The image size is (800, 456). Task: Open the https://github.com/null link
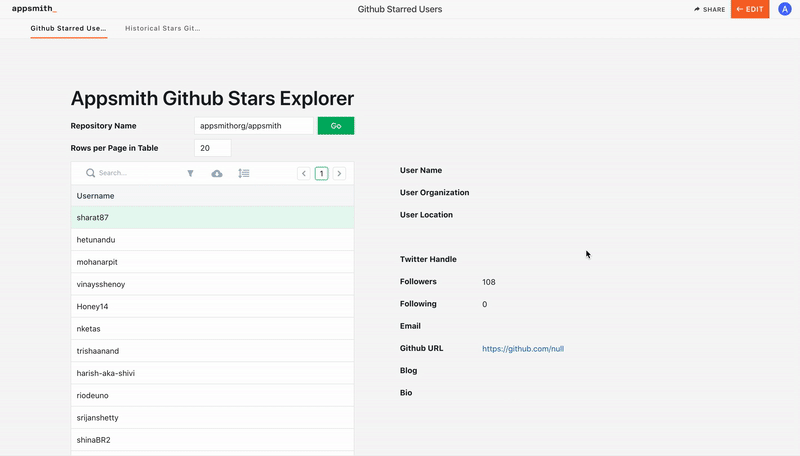click(x=523, y=349)
